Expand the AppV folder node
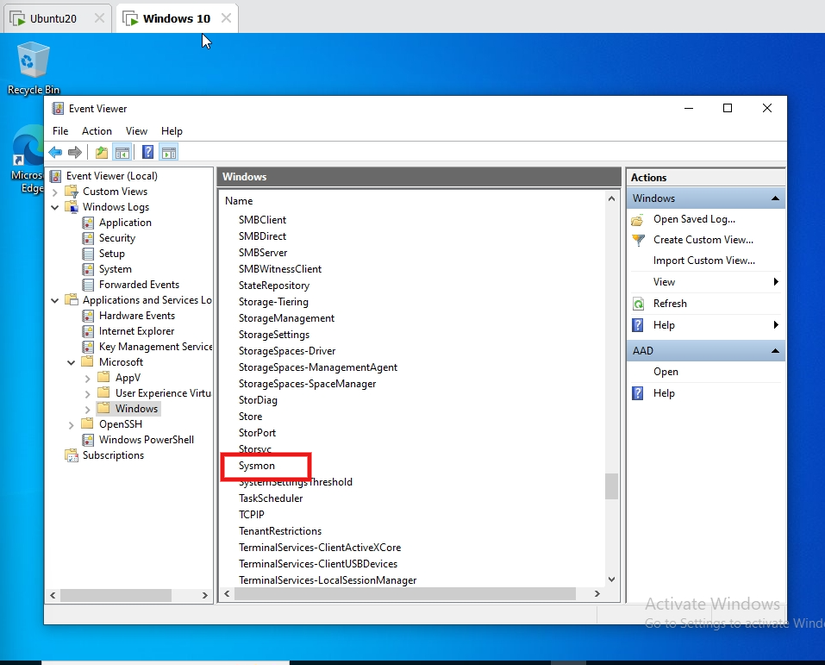Viewport: 825px width, 665px height. pos(87,378)
